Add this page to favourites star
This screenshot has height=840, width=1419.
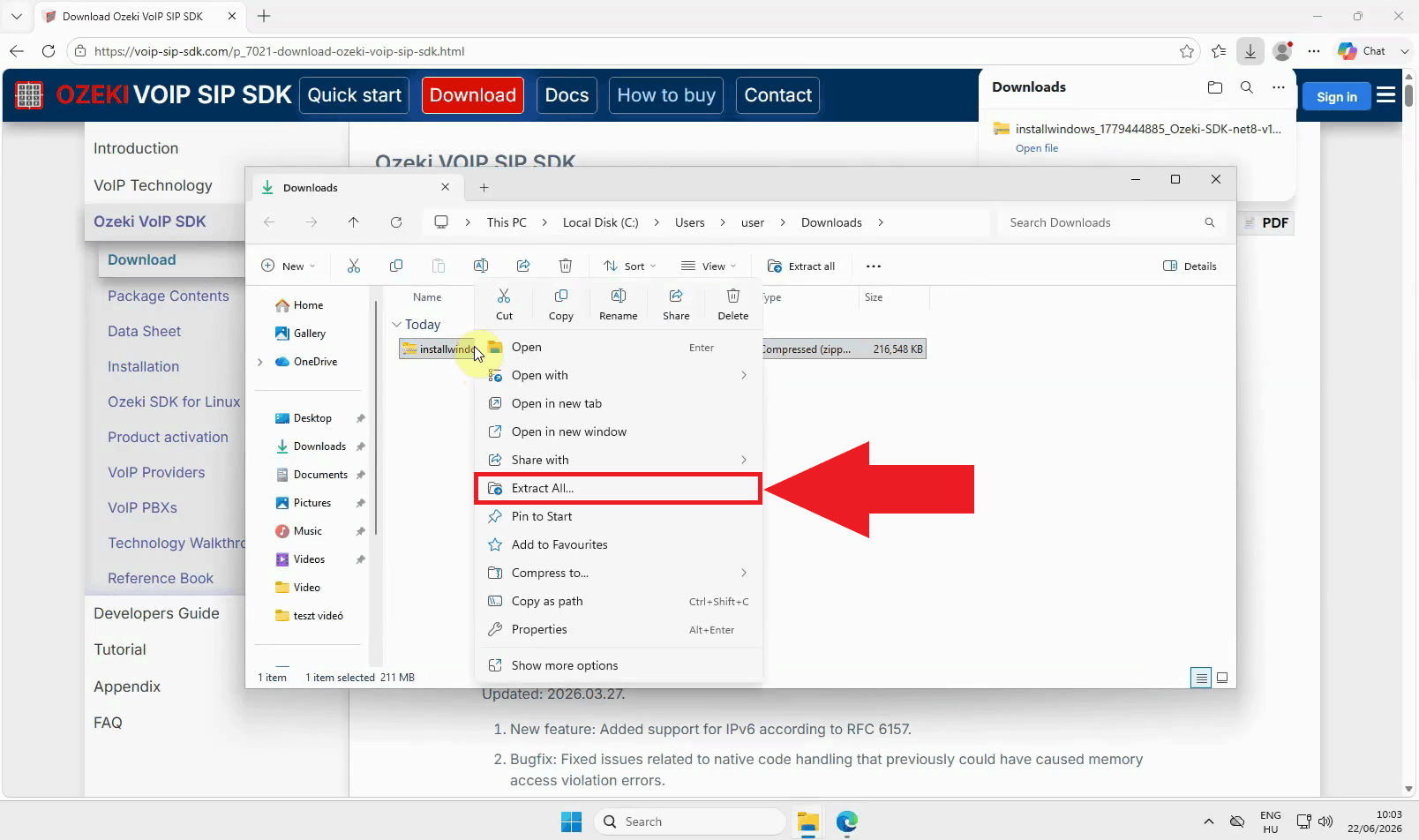tap(1187, 51)
